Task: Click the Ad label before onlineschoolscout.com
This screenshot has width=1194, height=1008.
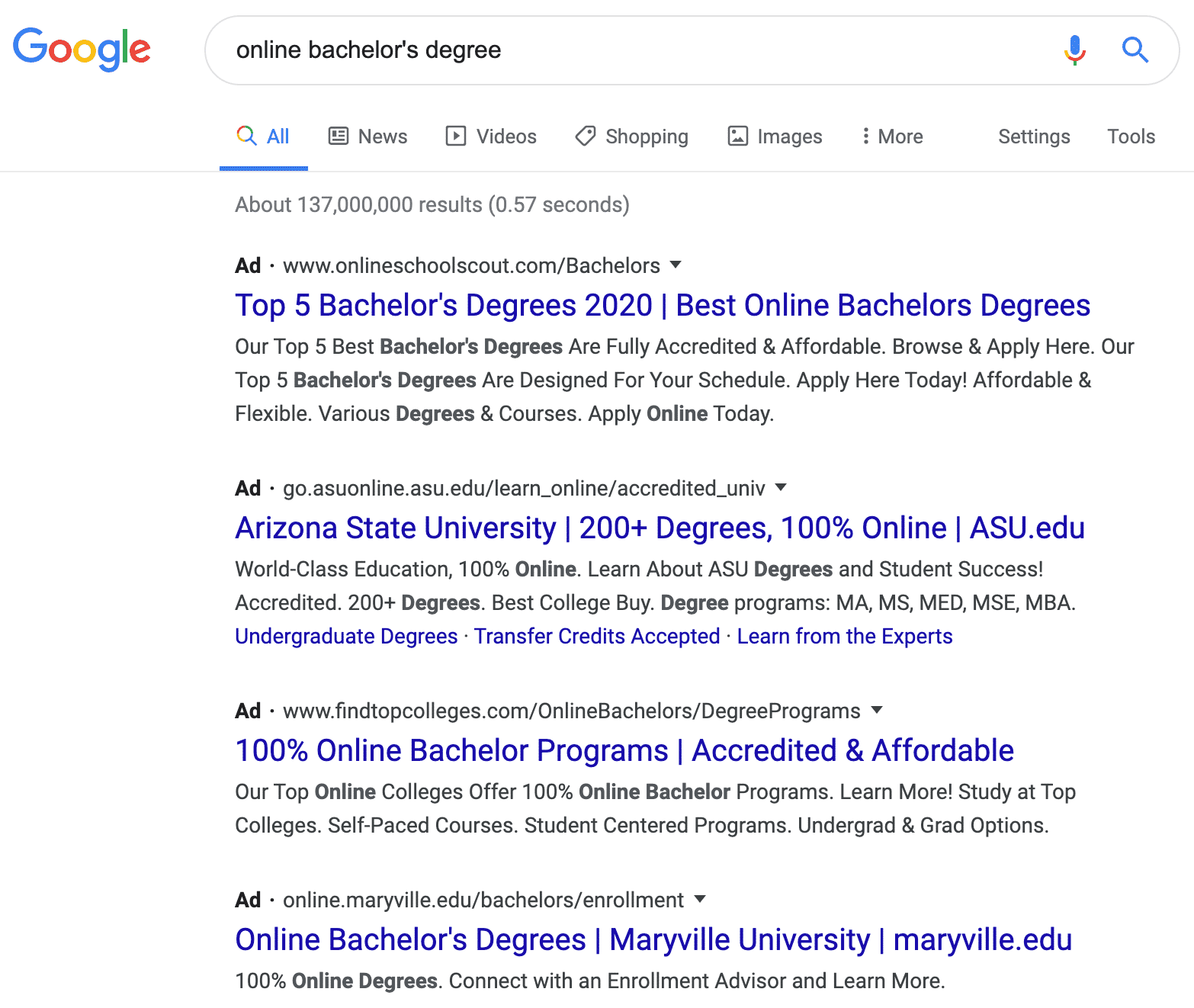Action: [x=248, y=265]
